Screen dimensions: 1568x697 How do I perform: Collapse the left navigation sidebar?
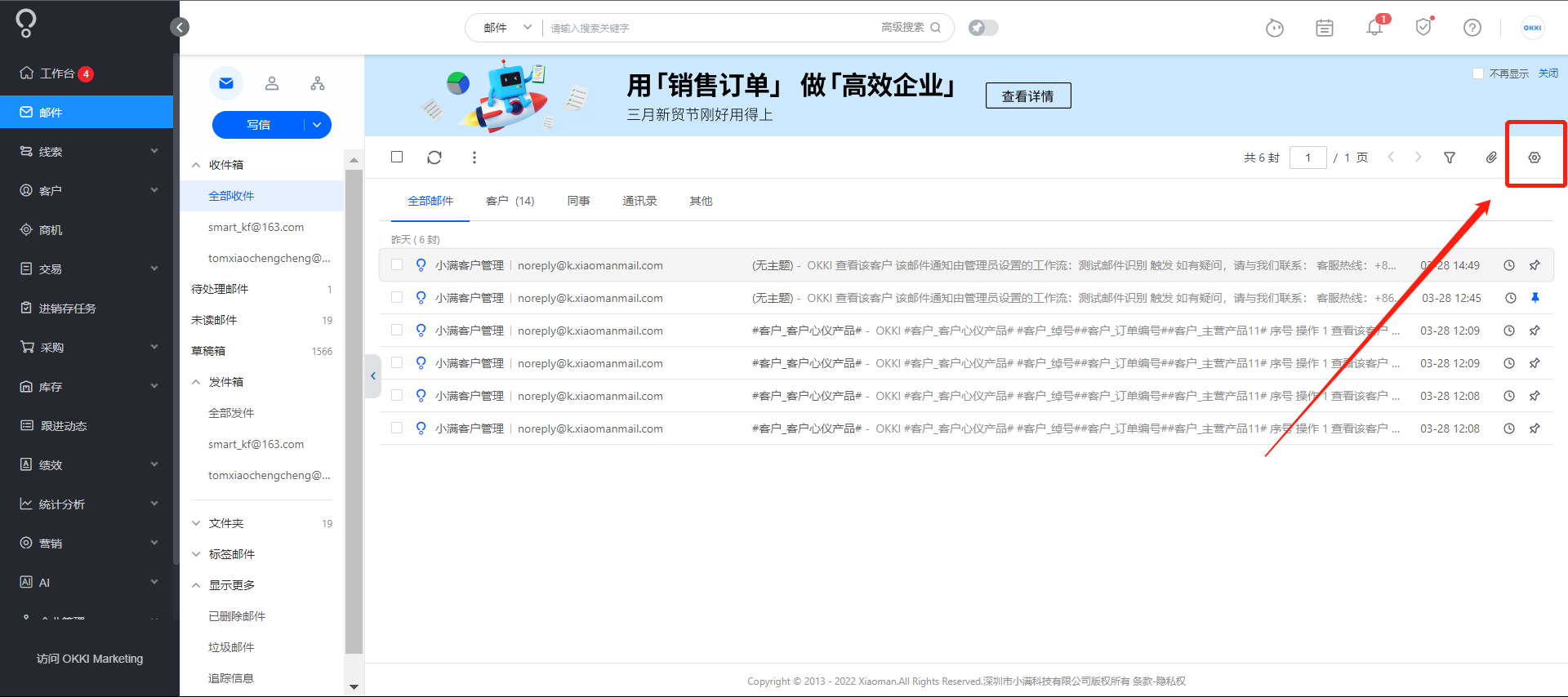180,27
